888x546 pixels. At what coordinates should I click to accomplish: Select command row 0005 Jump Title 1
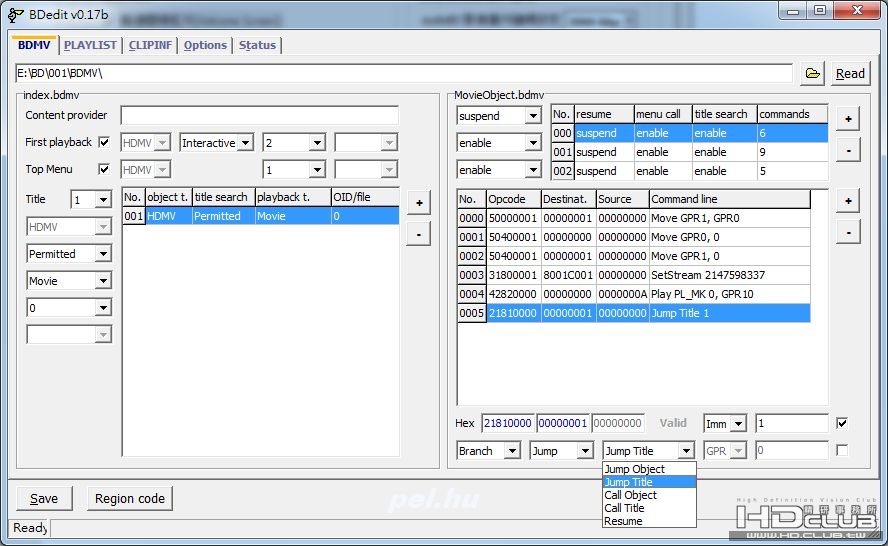pos(634,313)
